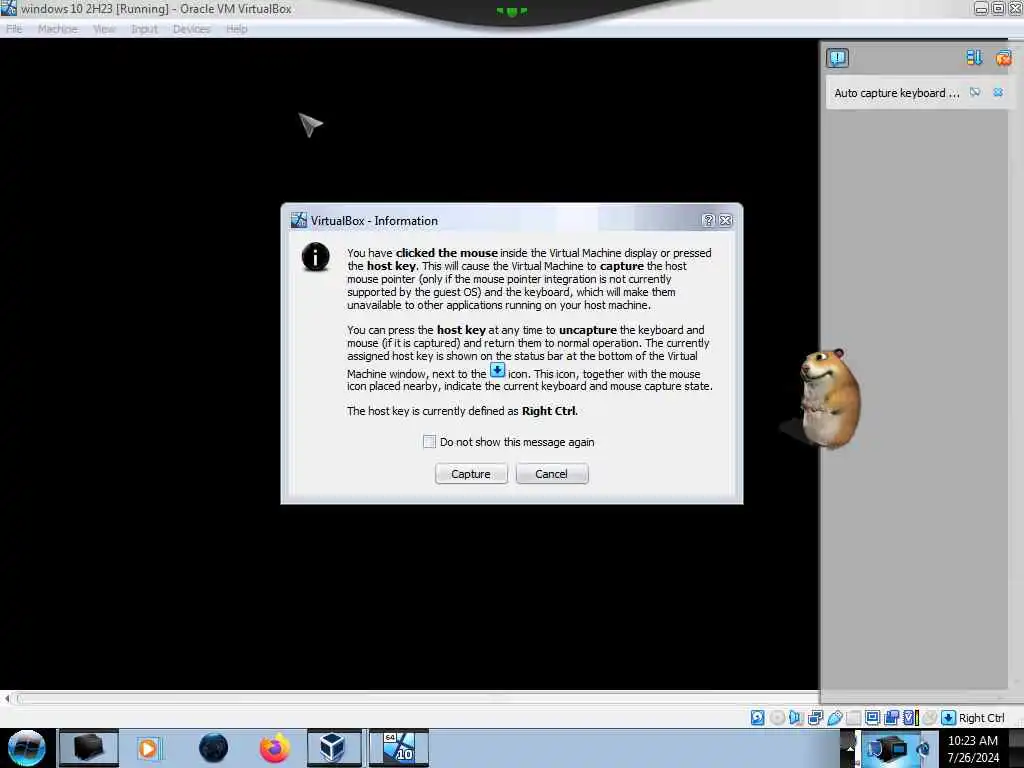
Task: Click the USB devices status bar icon
Action: pyautogui.click(x=835, y=718)
